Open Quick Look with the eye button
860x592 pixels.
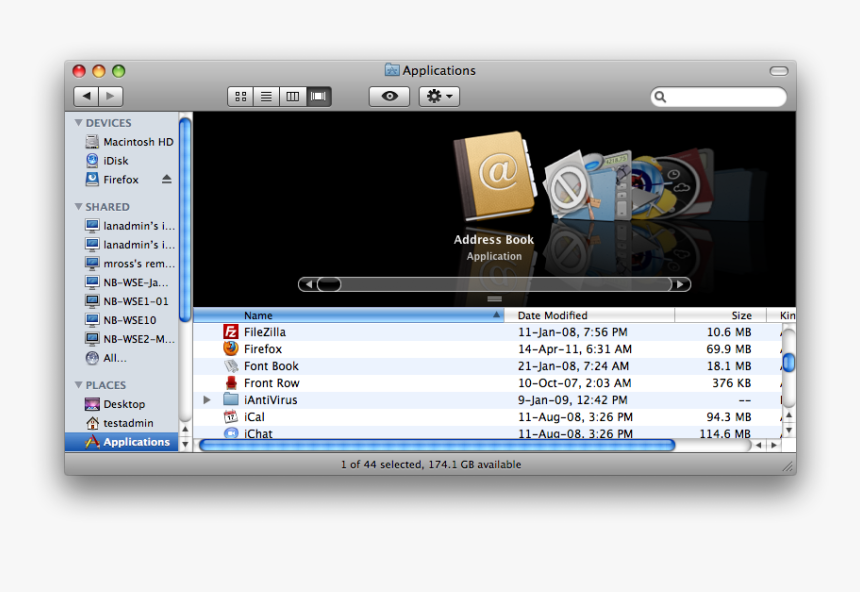coord(389,96)
